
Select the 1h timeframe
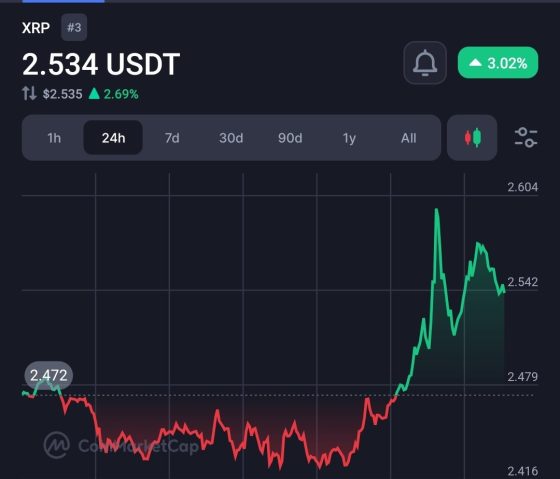pos(54,138)
